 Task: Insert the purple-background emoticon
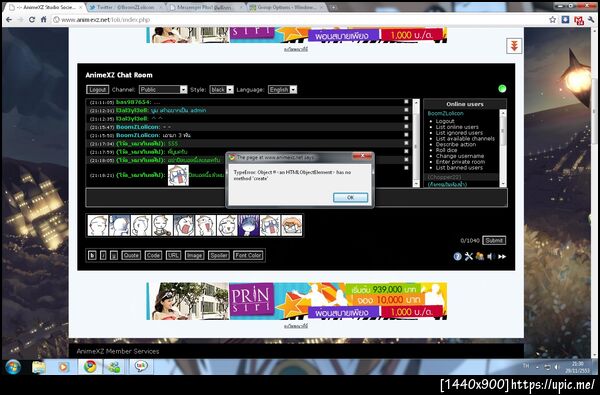click(x=248, y=225)
